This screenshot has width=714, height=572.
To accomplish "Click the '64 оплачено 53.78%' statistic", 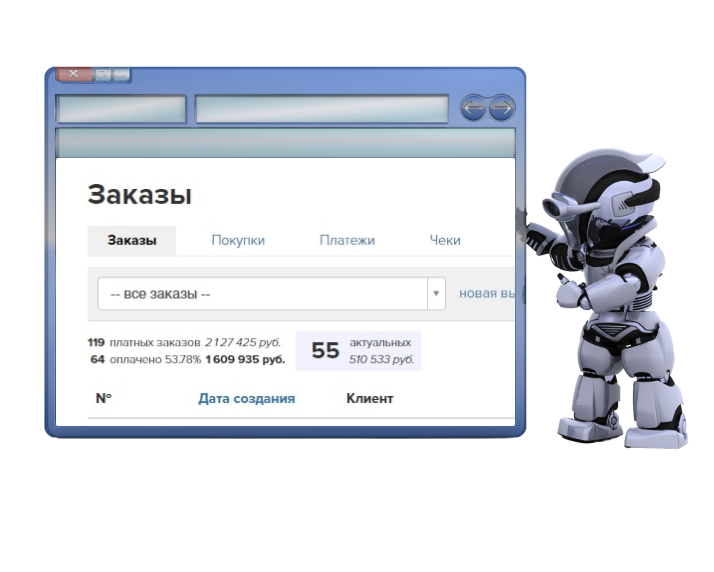I will (x=146, y=360).
